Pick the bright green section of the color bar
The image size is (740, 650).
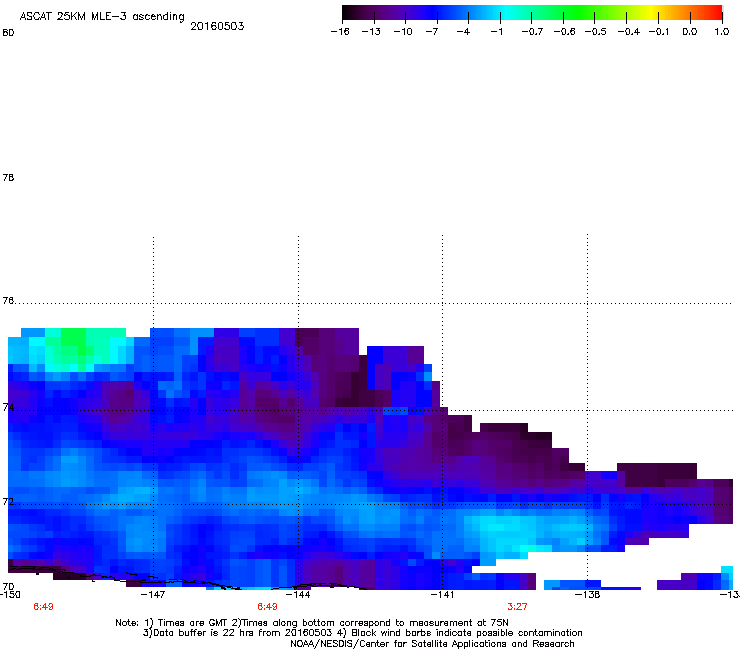click(x=579, y=13)
